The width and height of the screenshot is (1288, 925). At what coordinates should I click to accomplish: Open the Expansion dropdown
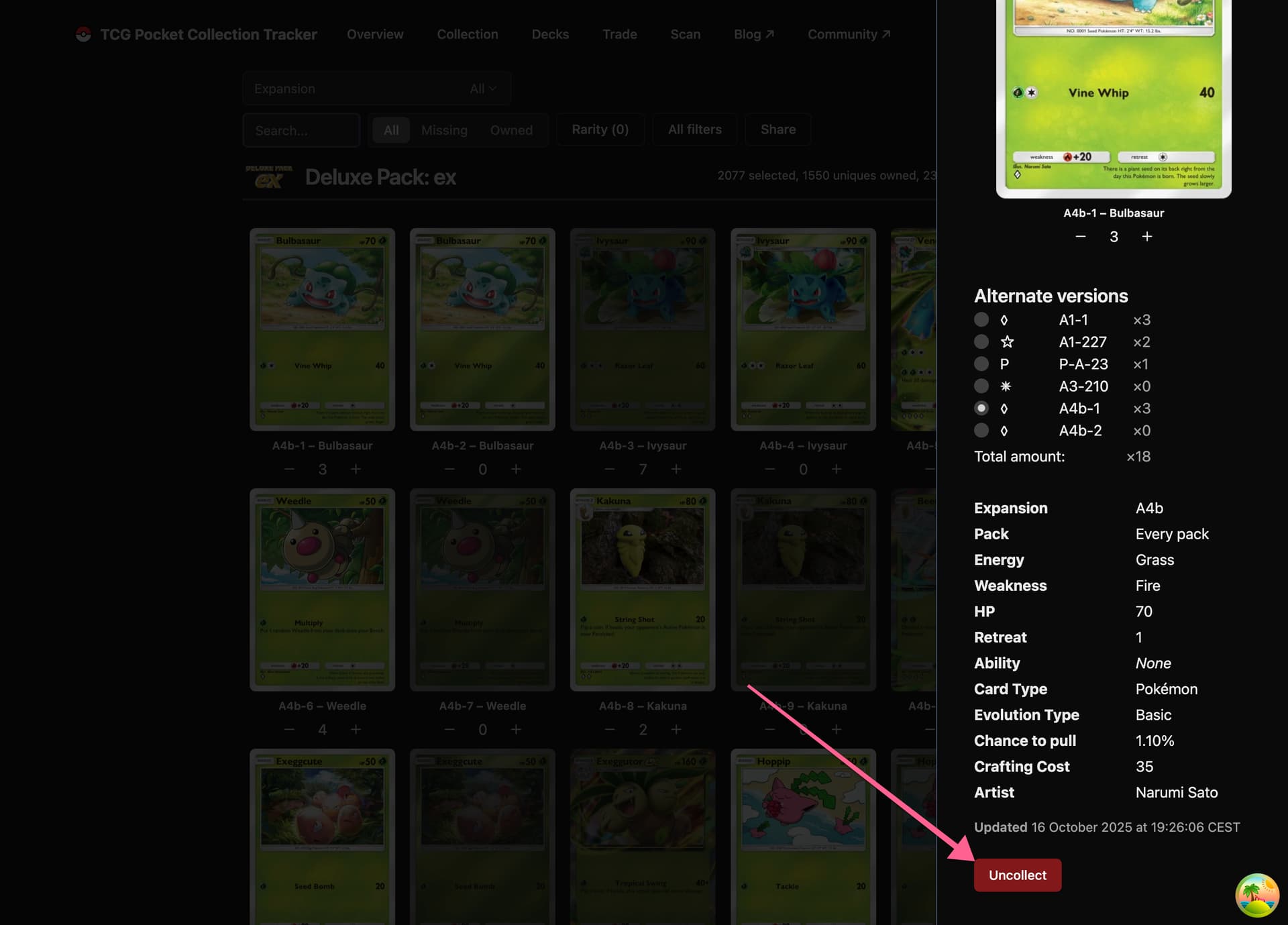click(376, 89)
